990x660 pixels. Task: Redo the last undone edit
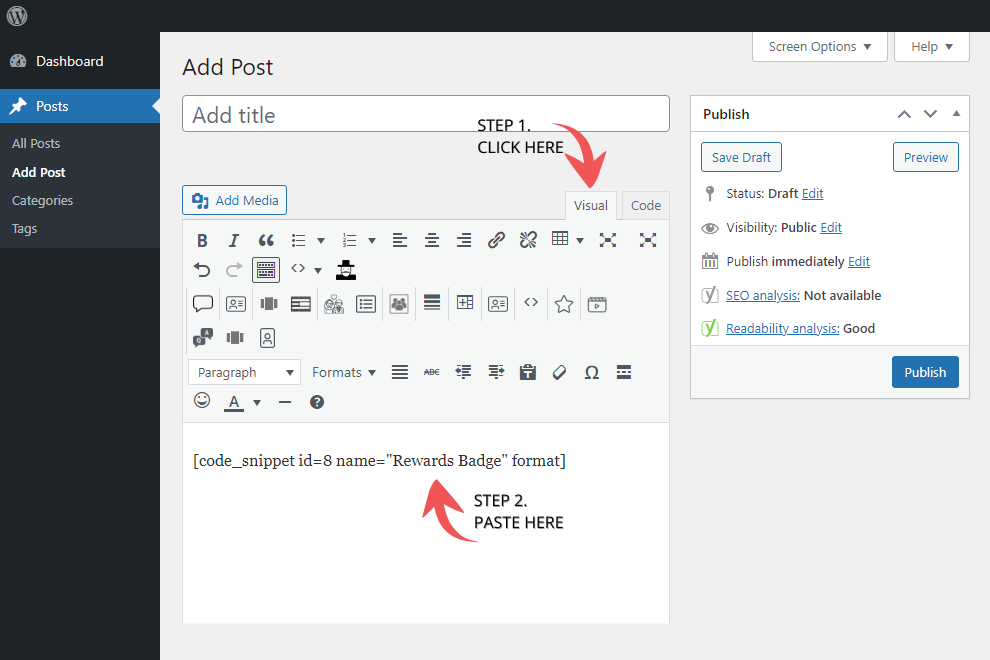[234, 270]
